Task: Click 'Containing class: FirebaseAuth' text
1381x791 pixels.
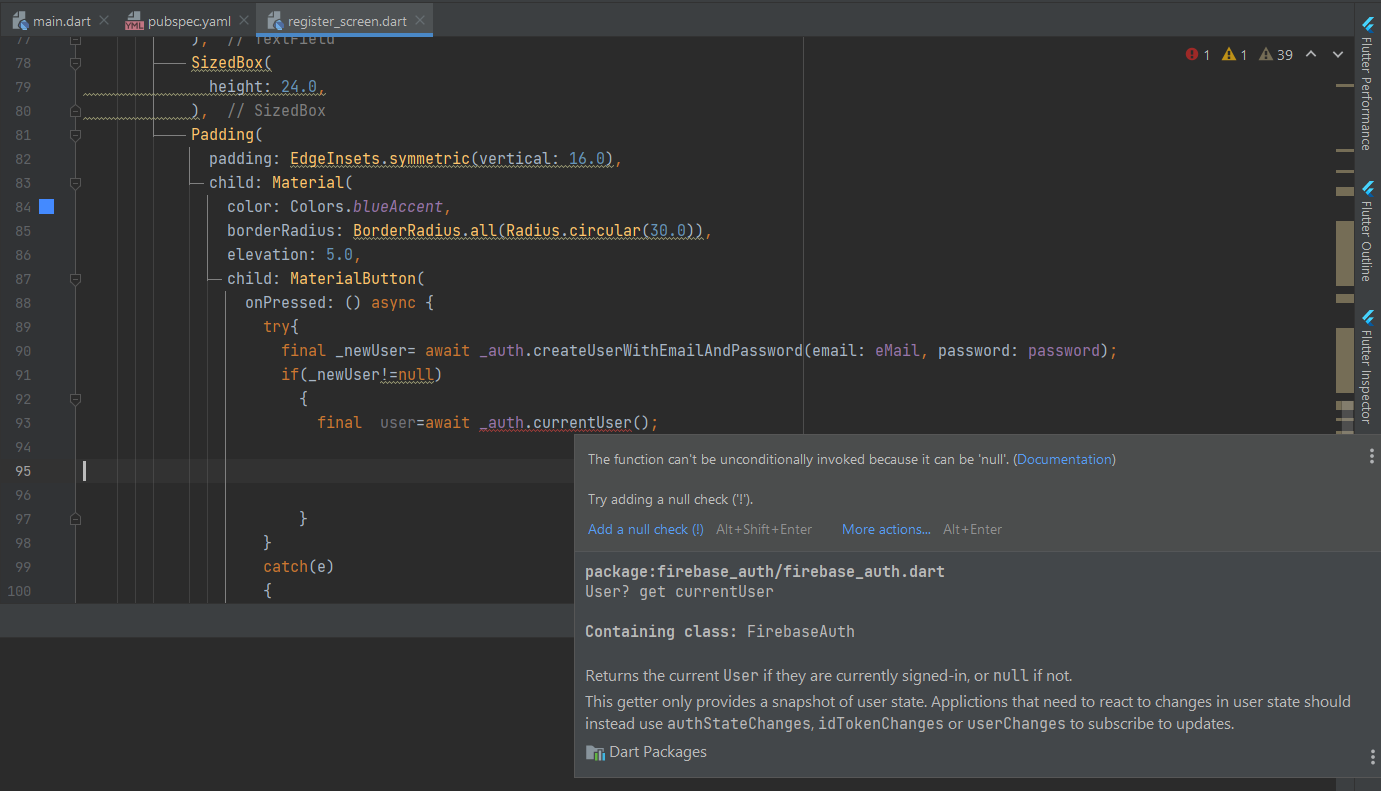Action: point(720,632)
